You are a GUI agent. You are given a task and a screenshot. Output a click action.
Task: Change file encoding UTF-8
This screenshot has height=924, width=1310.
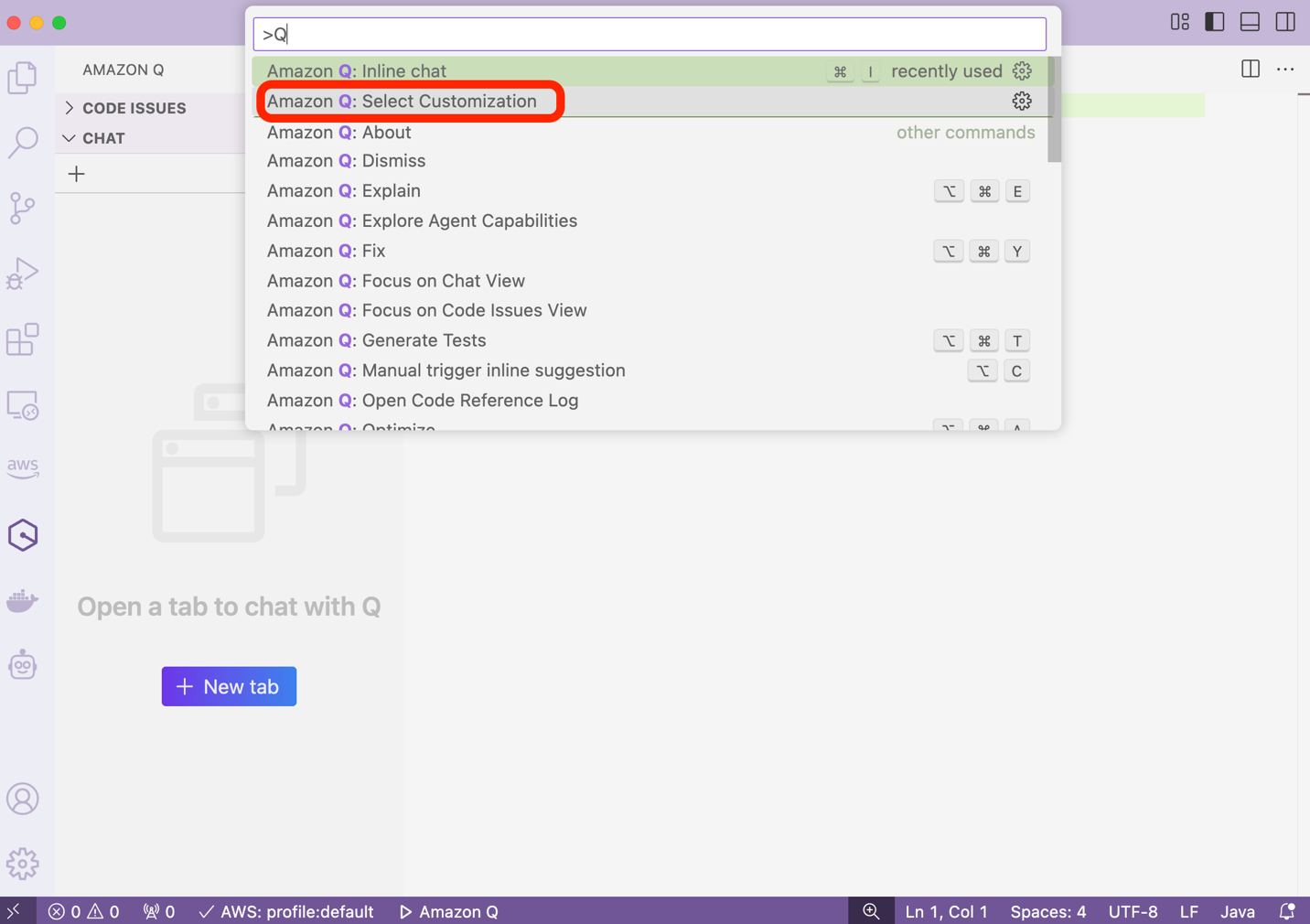pyautogui.click(x=1133, y=911)
